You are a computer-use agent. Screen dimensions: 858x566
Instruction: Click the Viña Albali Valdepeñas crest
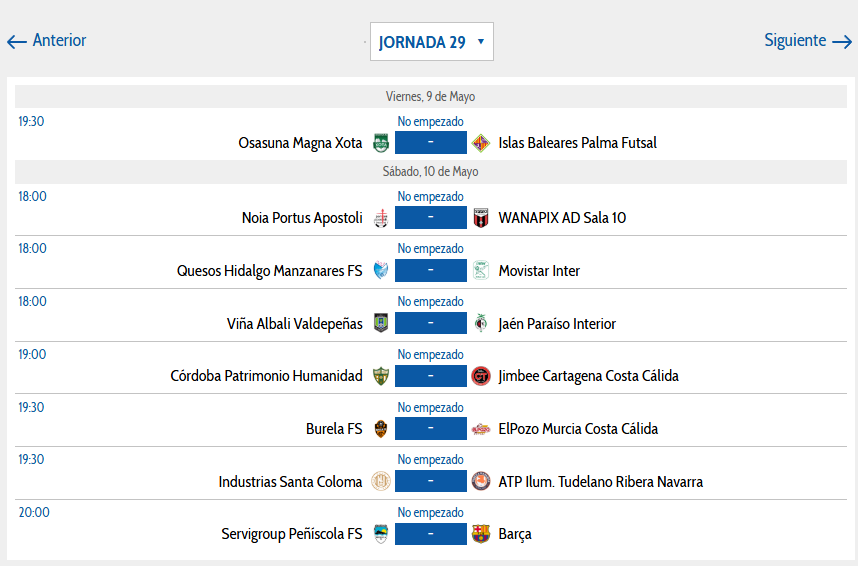[381, 323]
